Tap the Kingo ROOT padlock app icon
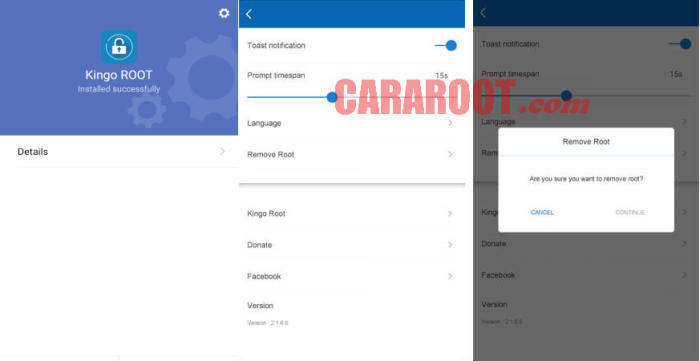This screenshot has height=361, width=700. pos(119,46)
